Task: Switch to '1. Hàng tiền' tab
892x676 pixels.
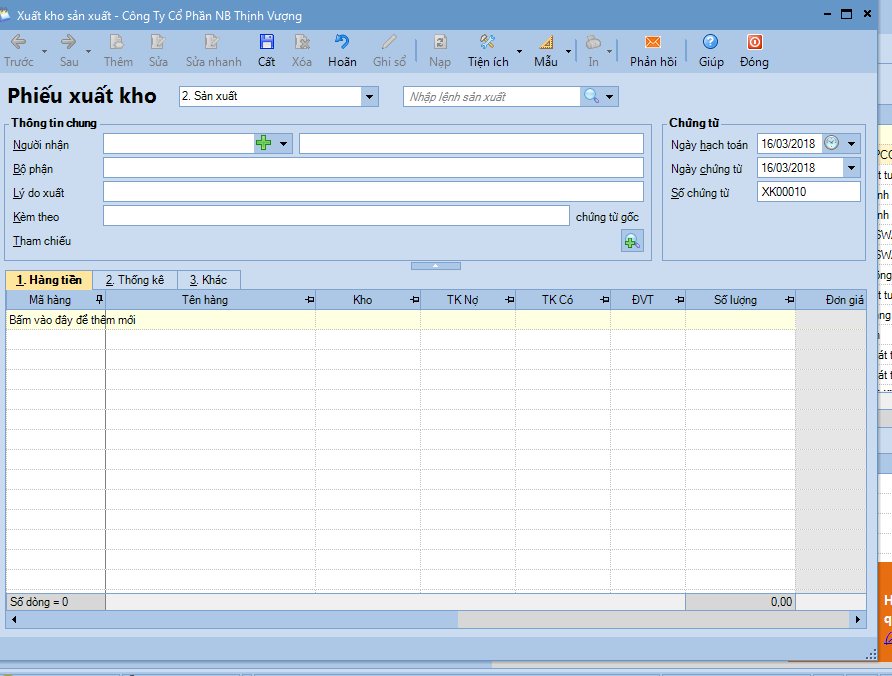Action: 49,280
